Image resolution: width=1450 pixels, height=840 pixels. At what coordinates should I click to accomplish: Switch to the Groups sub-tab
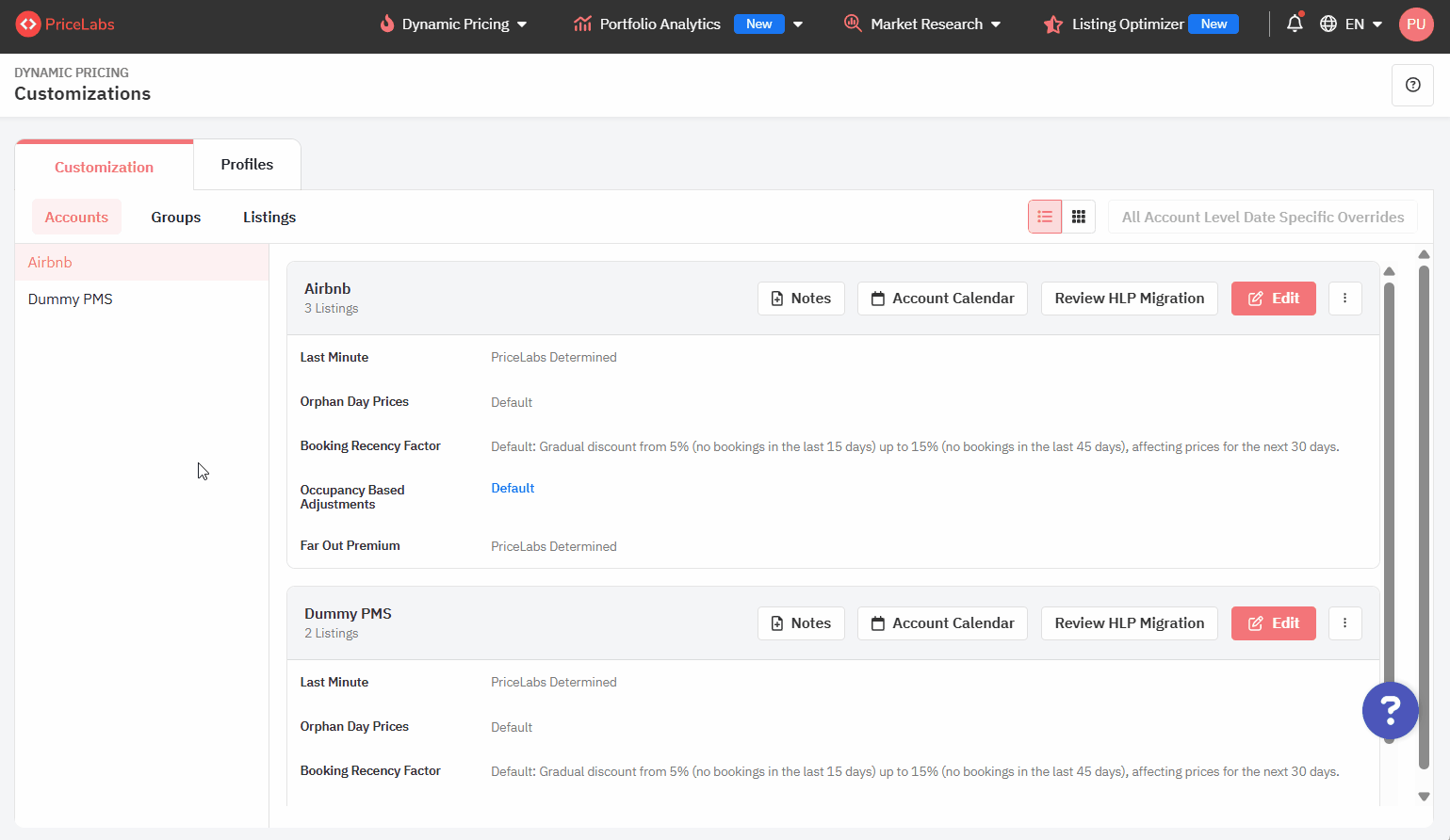tap(176, 217)
